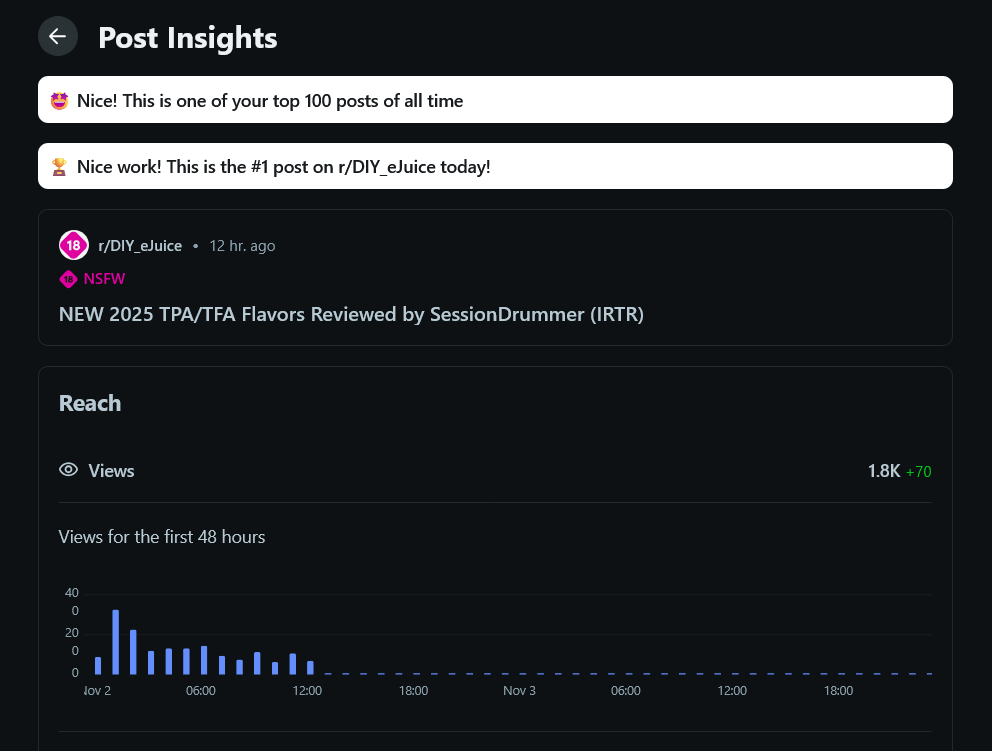Image resolution: width=992 pixels, height=751 pixels.
Task: Click the green +70 views change
Action: point(919,472)
